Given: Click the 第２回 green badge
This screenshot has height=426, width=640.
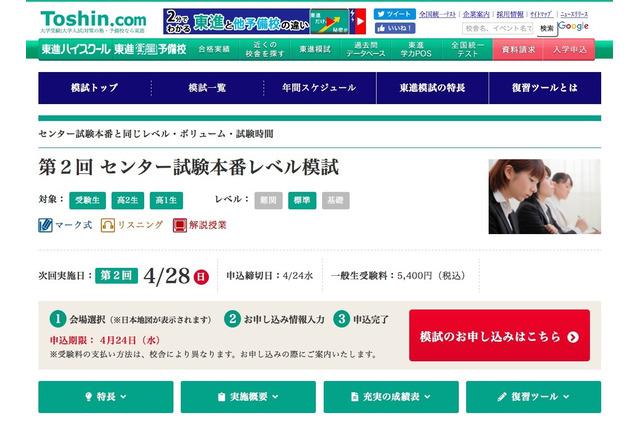Looking at the screenshot, I should [x=116, y=275].
